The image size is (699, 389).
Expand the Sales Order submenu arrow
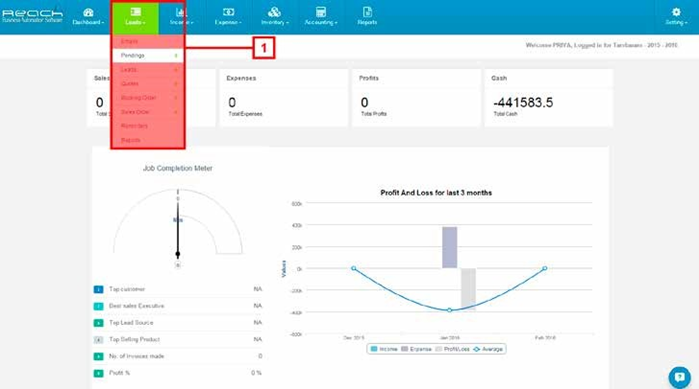tap(176, 112)
